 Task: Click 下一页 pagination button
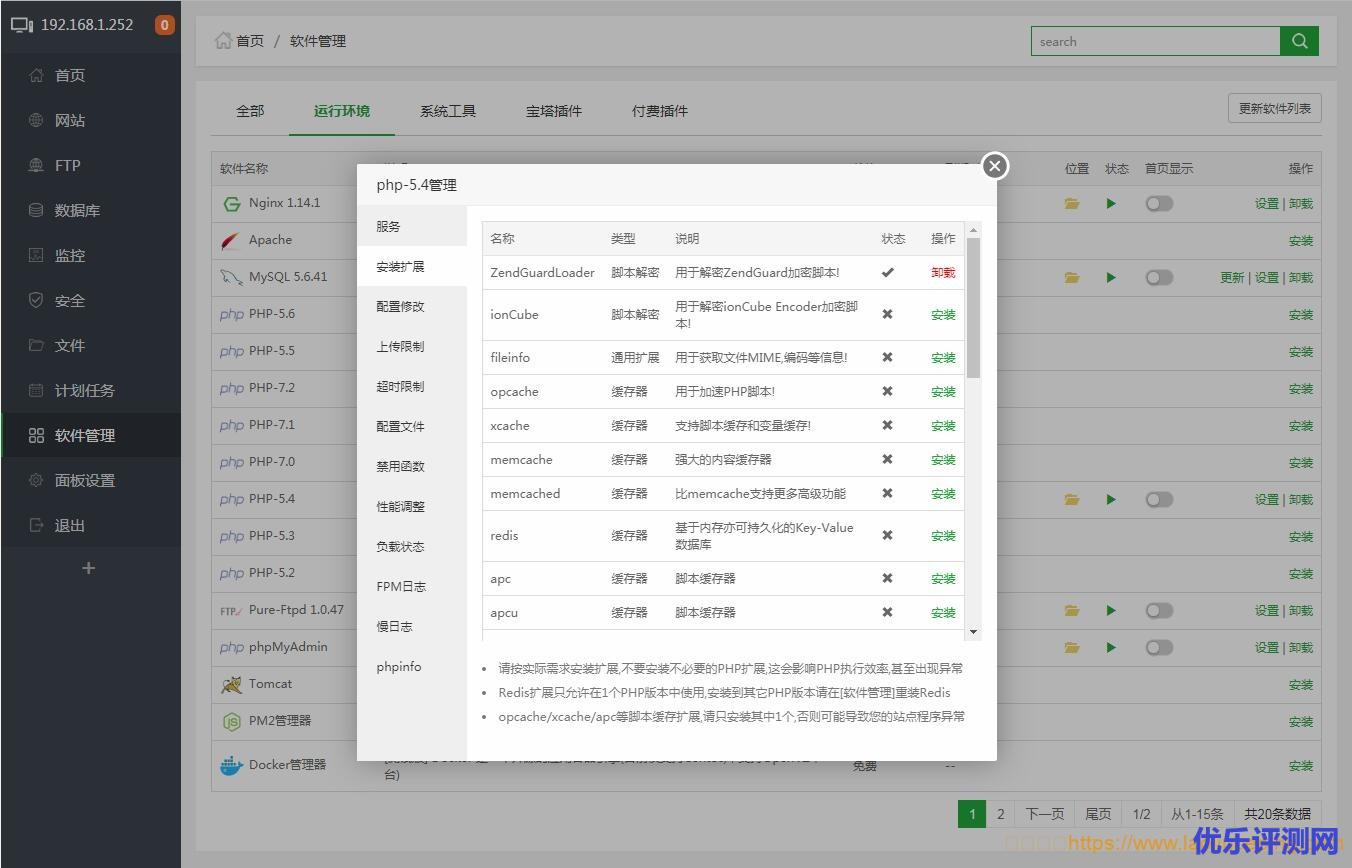(1045, 814)
